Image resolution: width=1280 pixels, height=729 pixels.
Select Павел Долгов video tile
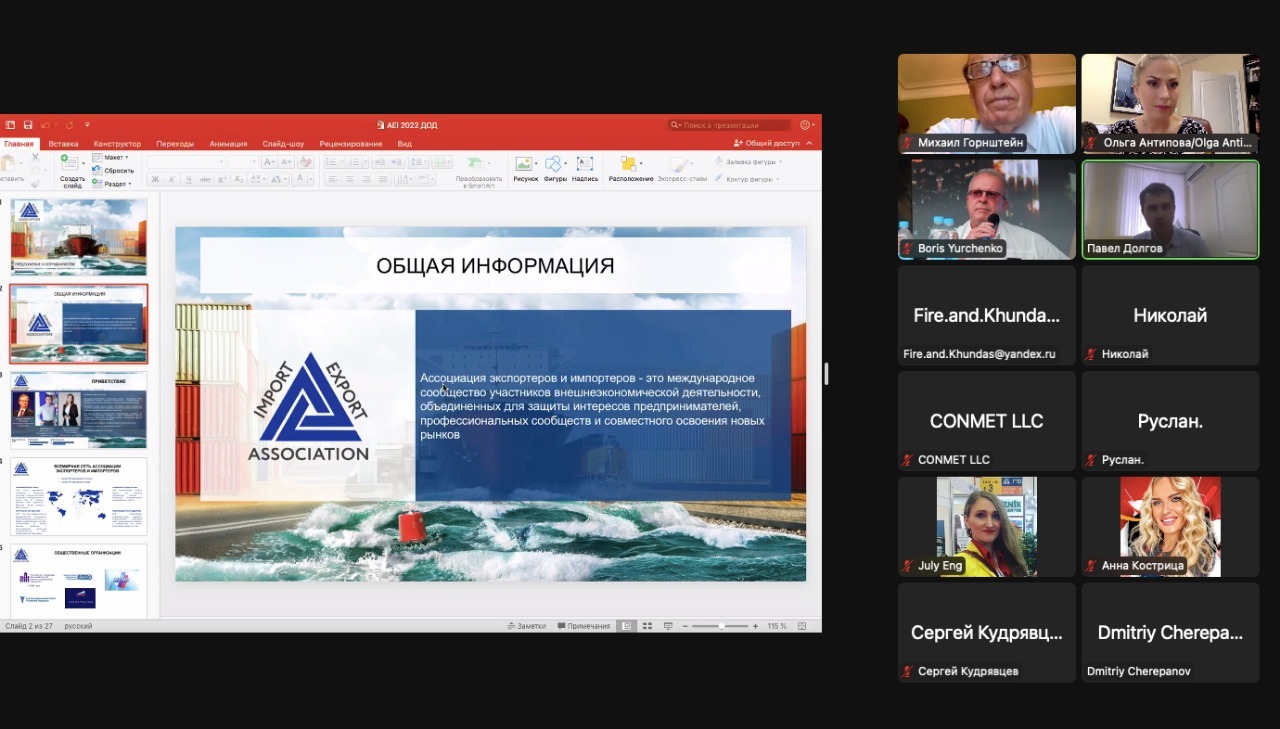[1170, 209]
